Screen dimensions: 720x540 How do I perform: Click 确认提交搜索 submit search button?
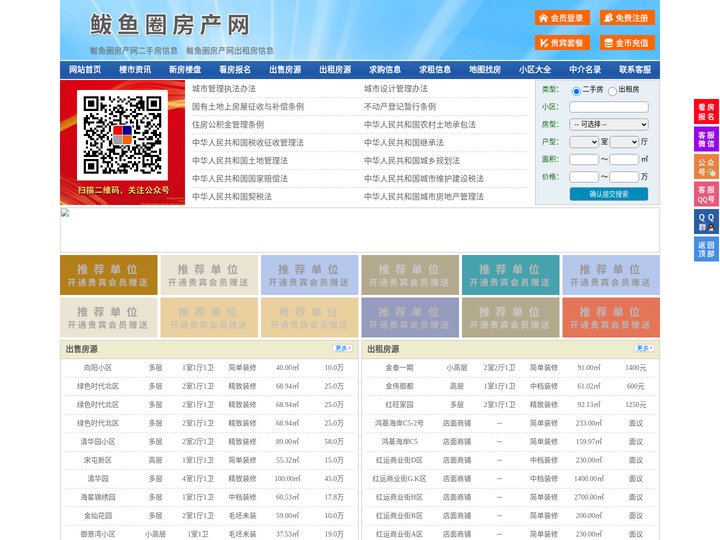609,194
